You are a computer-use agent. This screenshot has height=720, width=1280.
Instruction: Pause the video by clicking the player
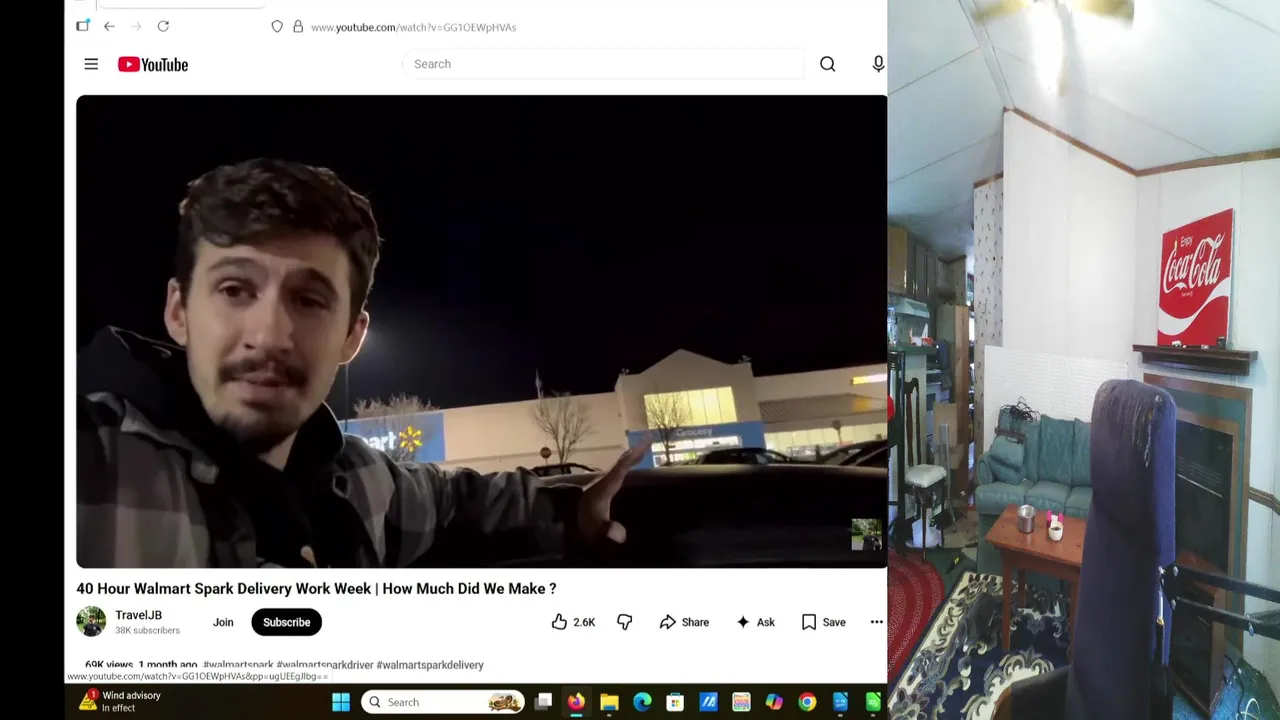pyautogui.click(x=481, y=331)
